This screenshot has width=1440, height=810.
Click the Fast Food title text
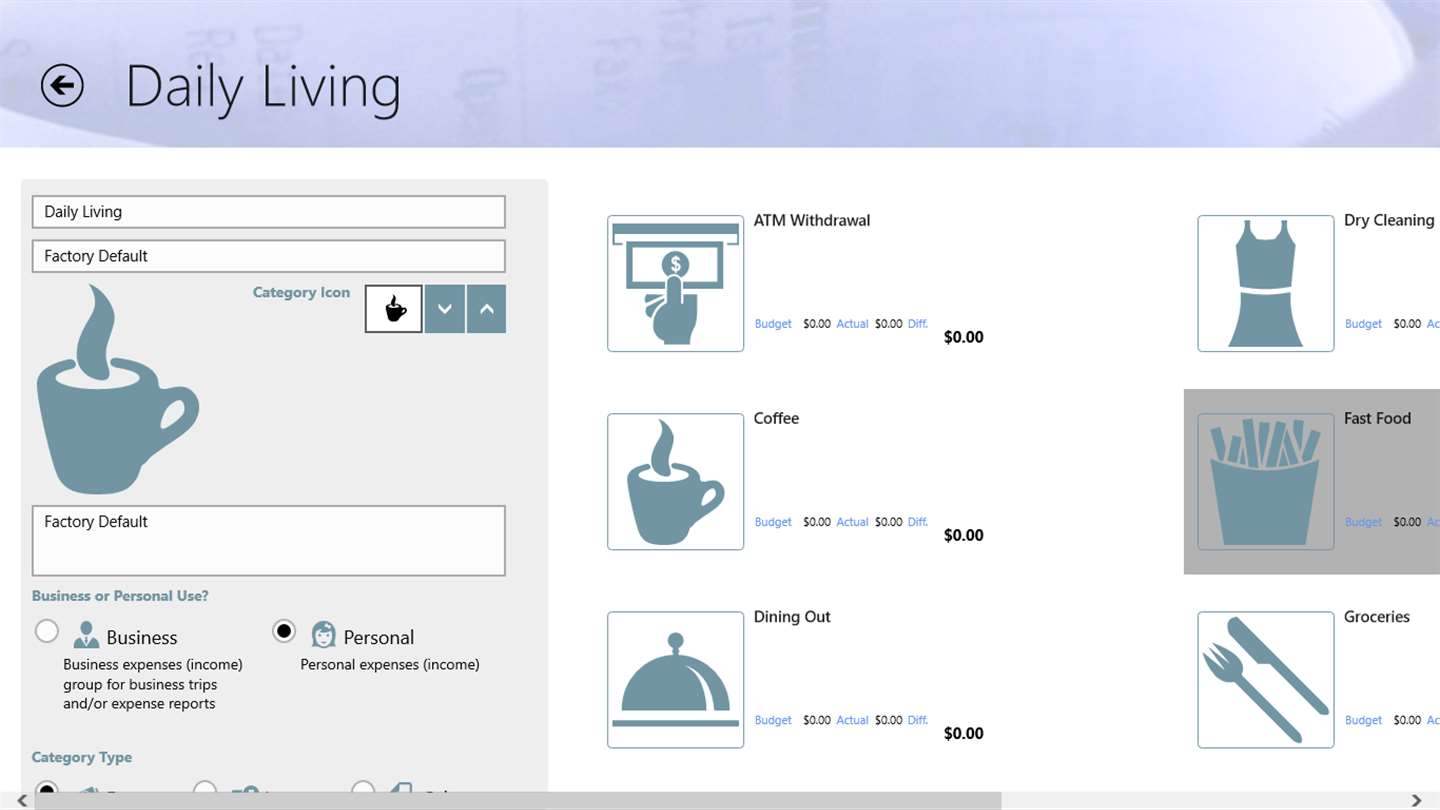[1377, 418]
